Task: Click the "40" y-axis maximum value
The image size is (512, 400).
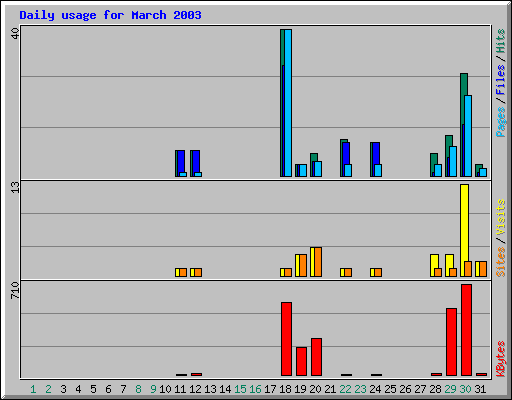Action: coord(15,33)
